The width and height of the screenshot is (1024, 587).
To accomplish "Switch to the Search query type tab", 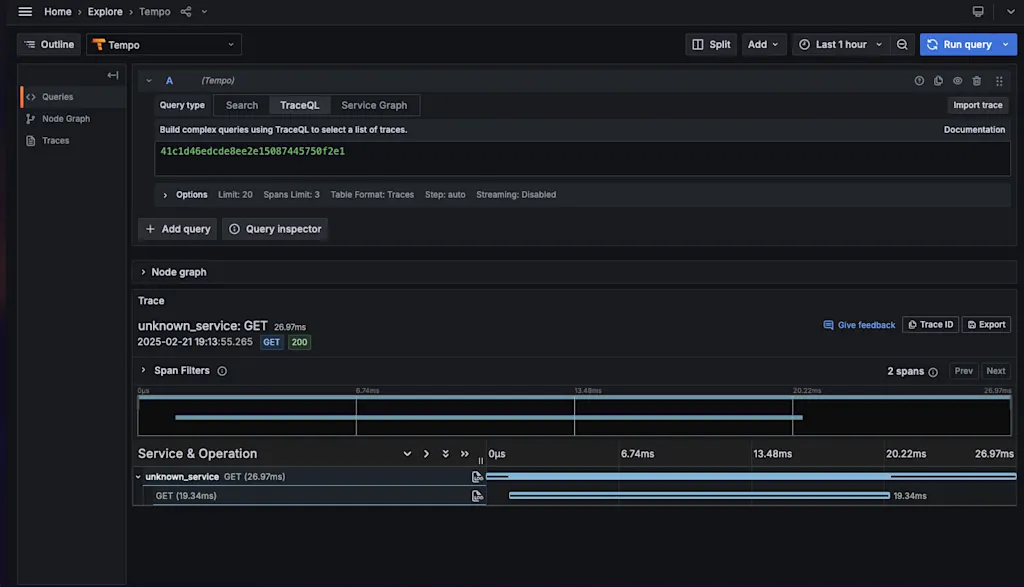I will (x=242, y=105).
